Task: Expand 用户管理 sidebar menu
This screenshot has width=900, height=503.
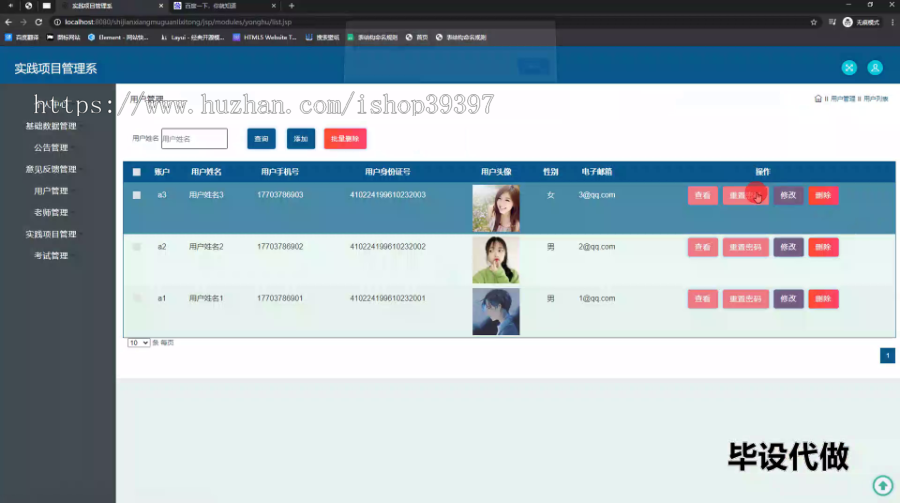Action: [x=51, y=191]
